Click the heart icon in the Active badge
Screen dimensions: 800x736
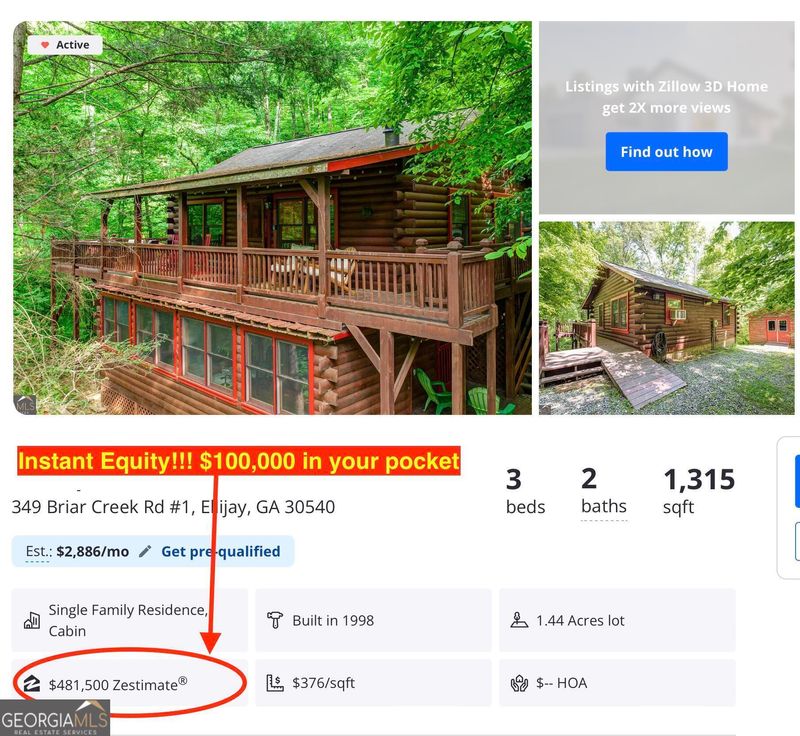tap(43, 45)
